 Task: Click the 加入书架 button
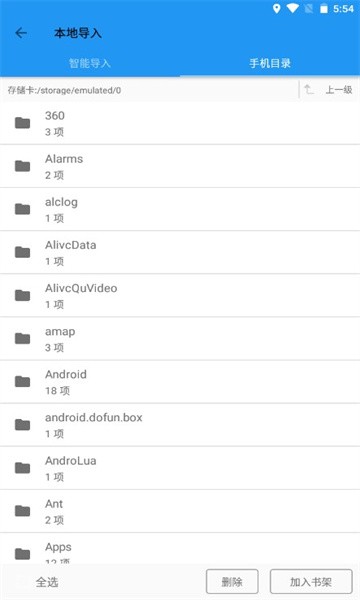311,582
